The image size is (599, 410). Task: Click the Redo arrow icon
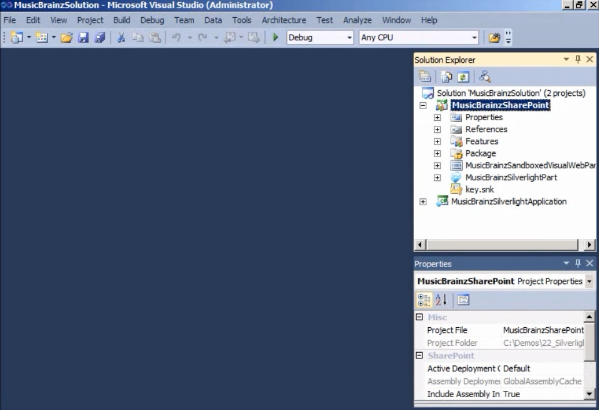203,37
